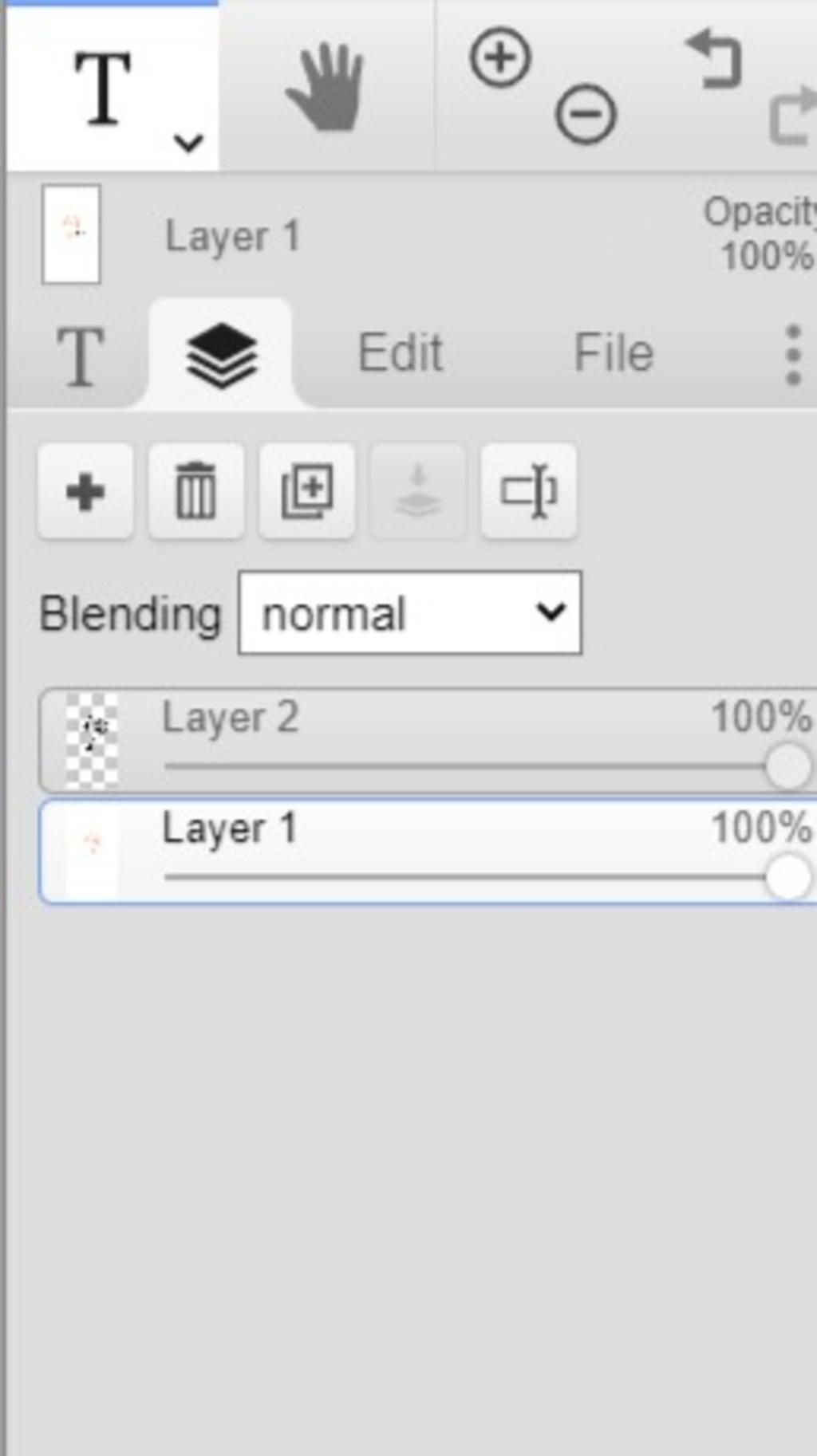Add a new layer with the plus button

(x=85, y=491)
